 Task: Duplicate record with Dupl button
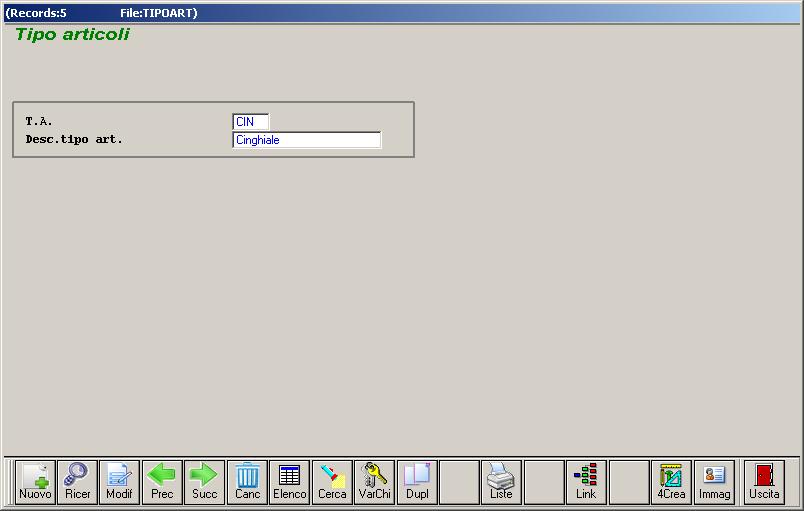[x=417, y=482]
